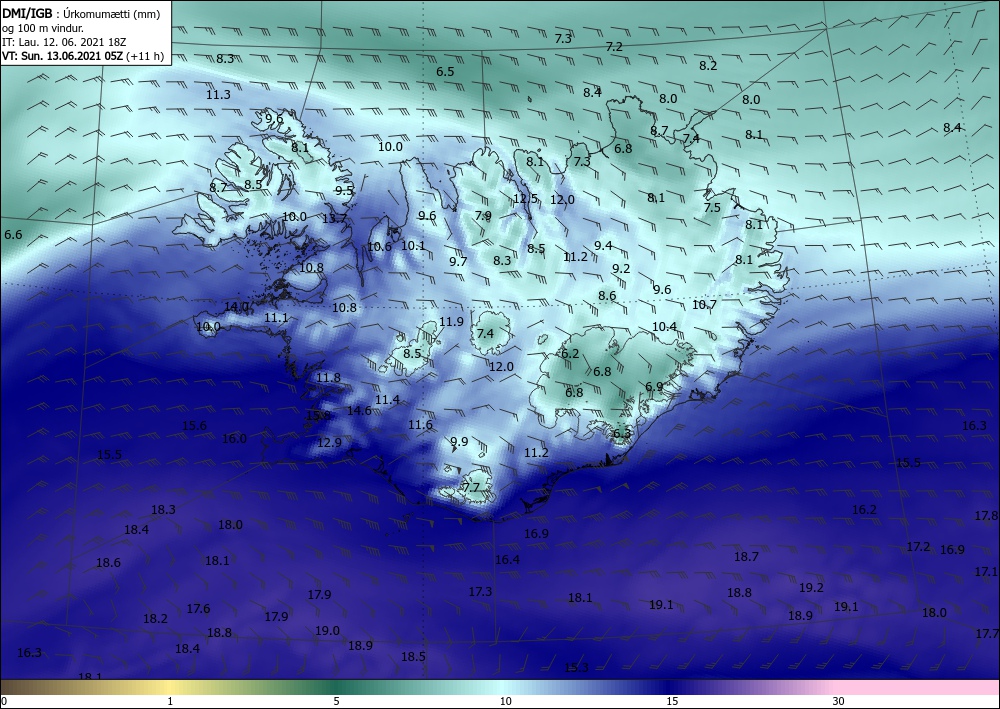Click the map value 14.6
The height and width of the screenshot is (709, 1000).
(x=359, y=411)
